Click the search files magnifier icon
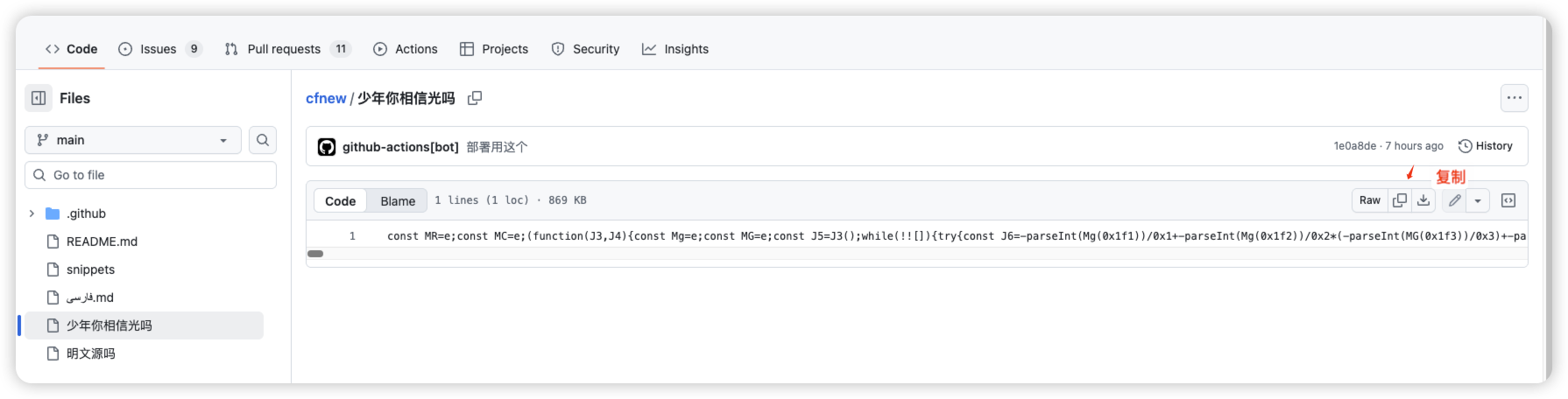The width and height of the screenshot is (1568, 399). [263, 140]
